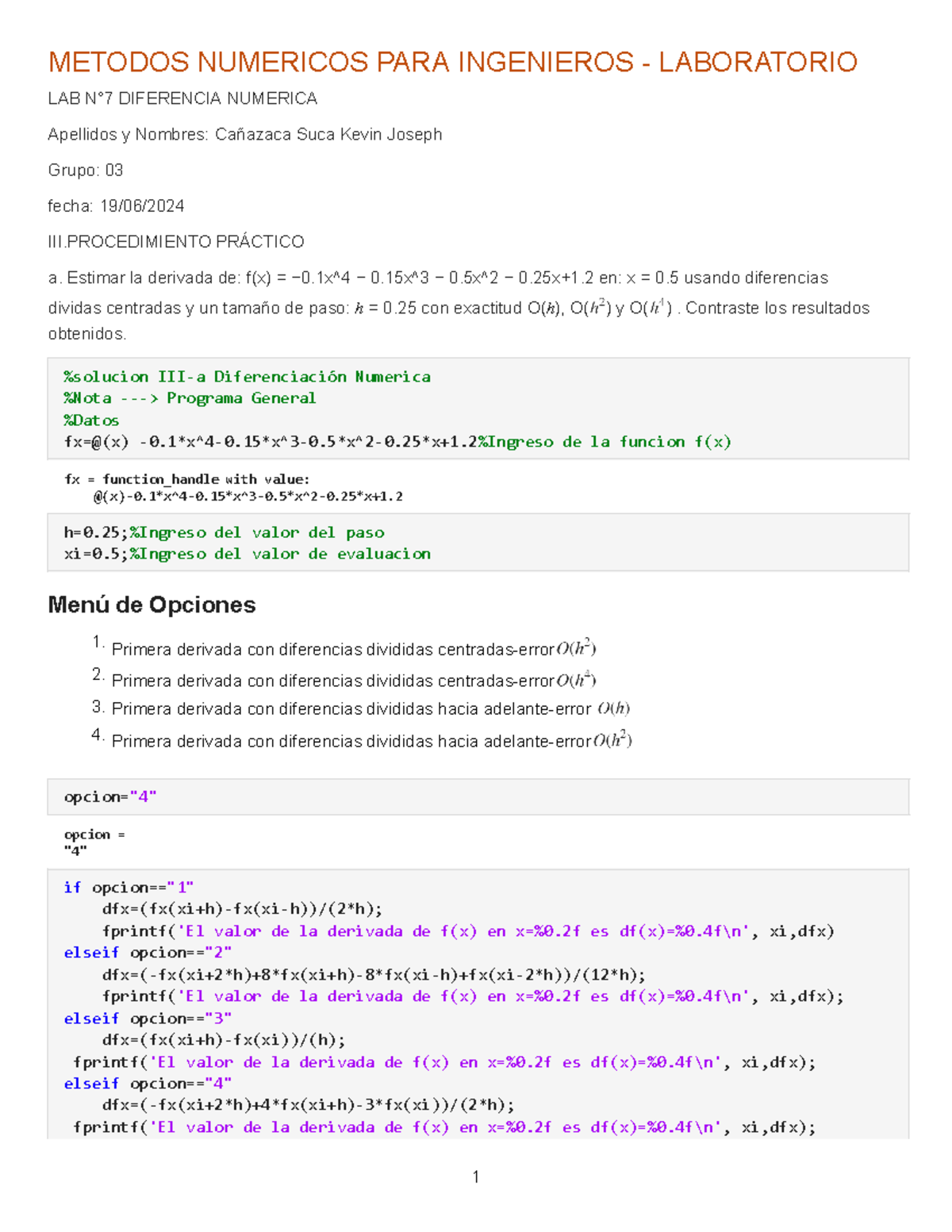Click the elseif opcion=="3" code line
Viewport: 952px width, 1232px height.
tap(148, 1018)
